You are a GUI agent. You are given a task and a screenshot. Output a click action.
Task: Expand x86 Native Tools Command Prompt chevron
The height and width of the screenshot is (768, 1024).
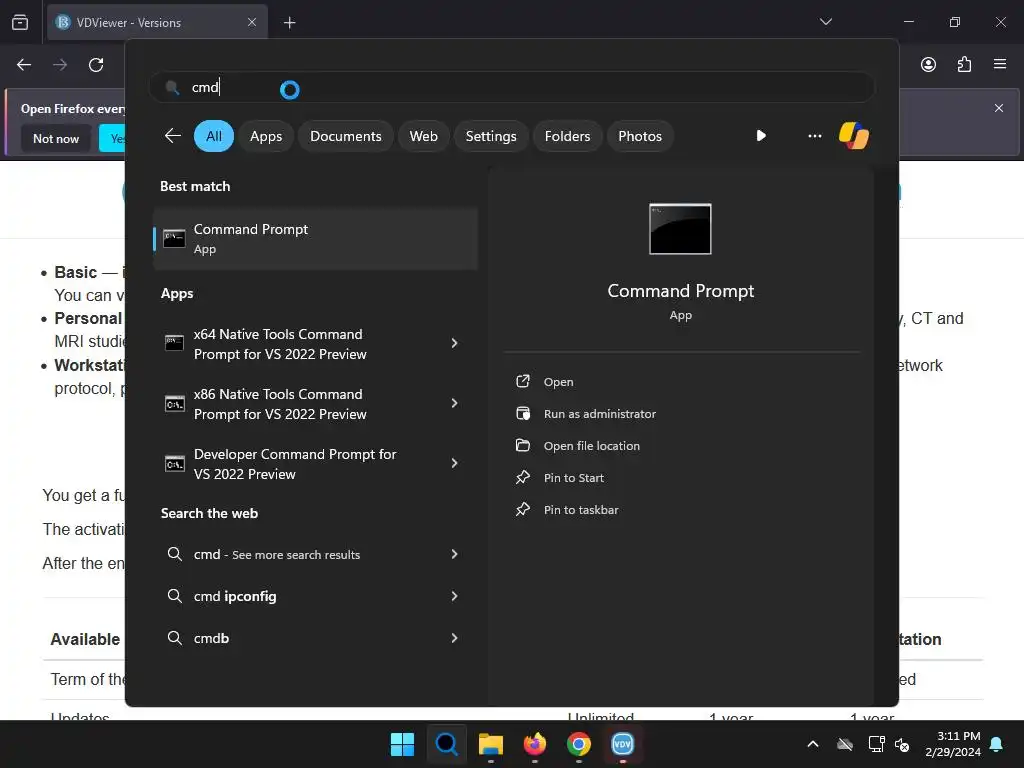(x=455, y=403)
